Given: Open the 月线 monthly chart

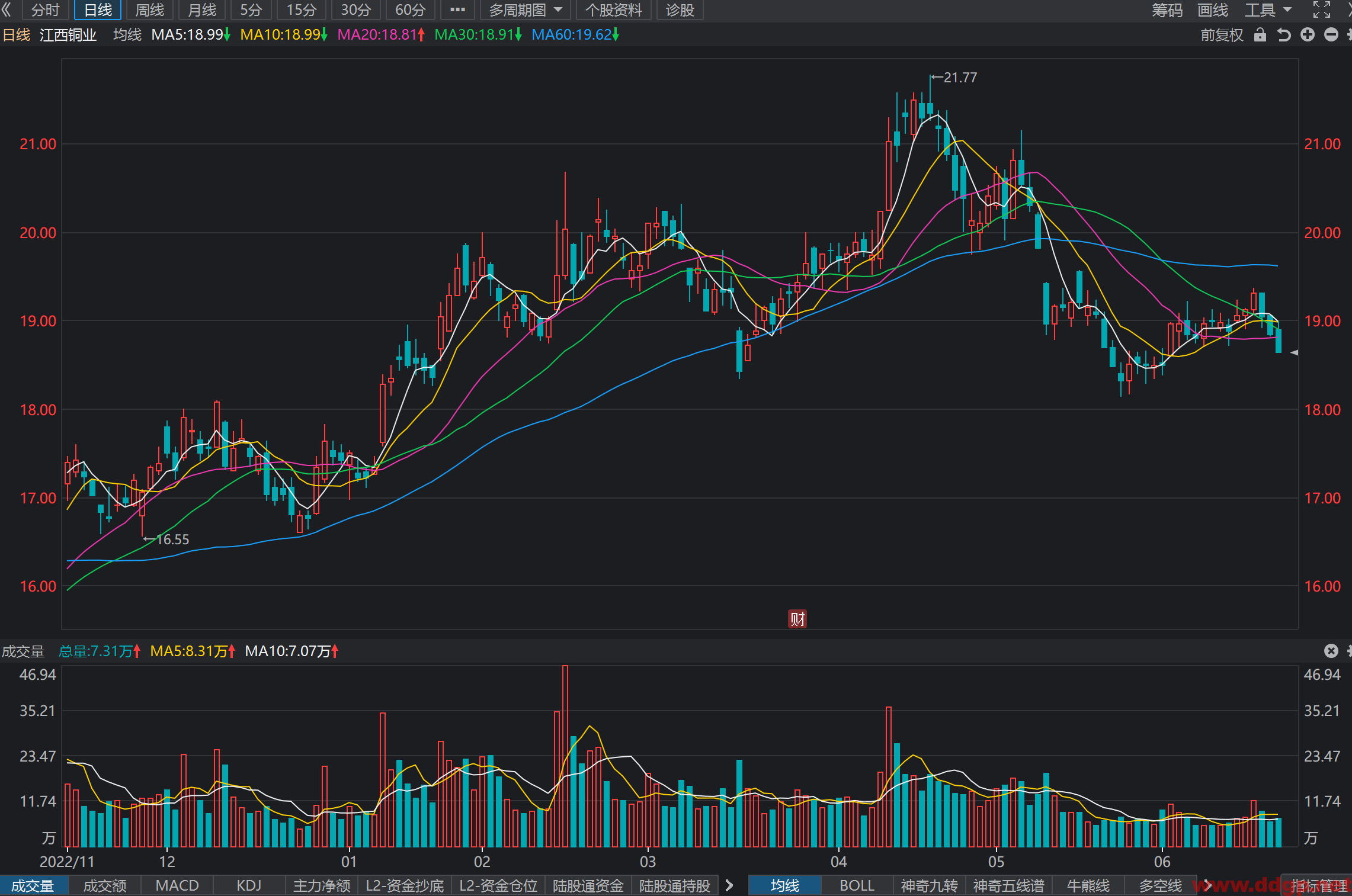Looking at the screenshot, I should [x=202, y=10].
